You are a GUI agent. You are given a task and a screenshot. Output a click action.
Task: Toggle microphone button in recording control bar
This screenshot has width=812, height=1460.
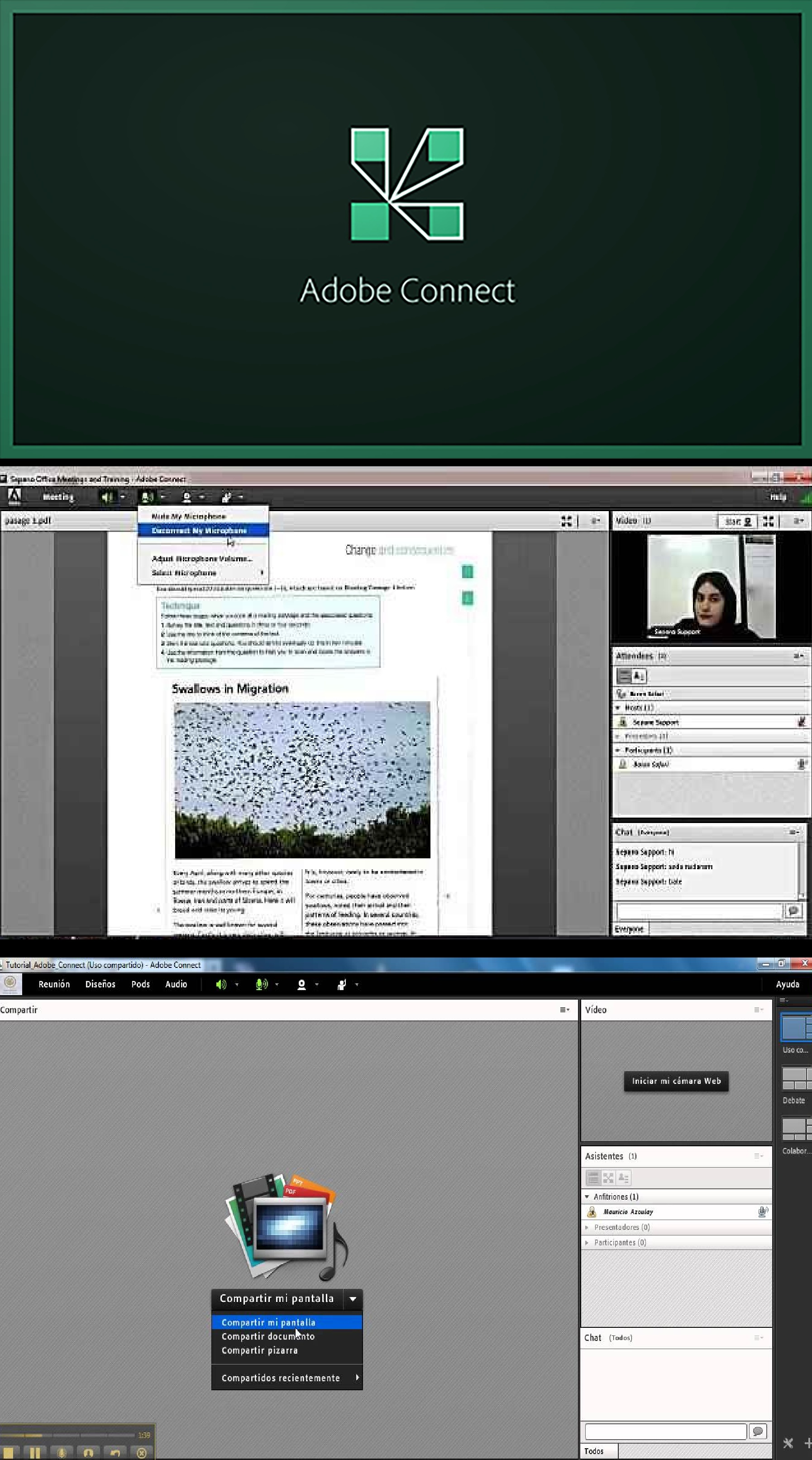tap(61, 1453)
